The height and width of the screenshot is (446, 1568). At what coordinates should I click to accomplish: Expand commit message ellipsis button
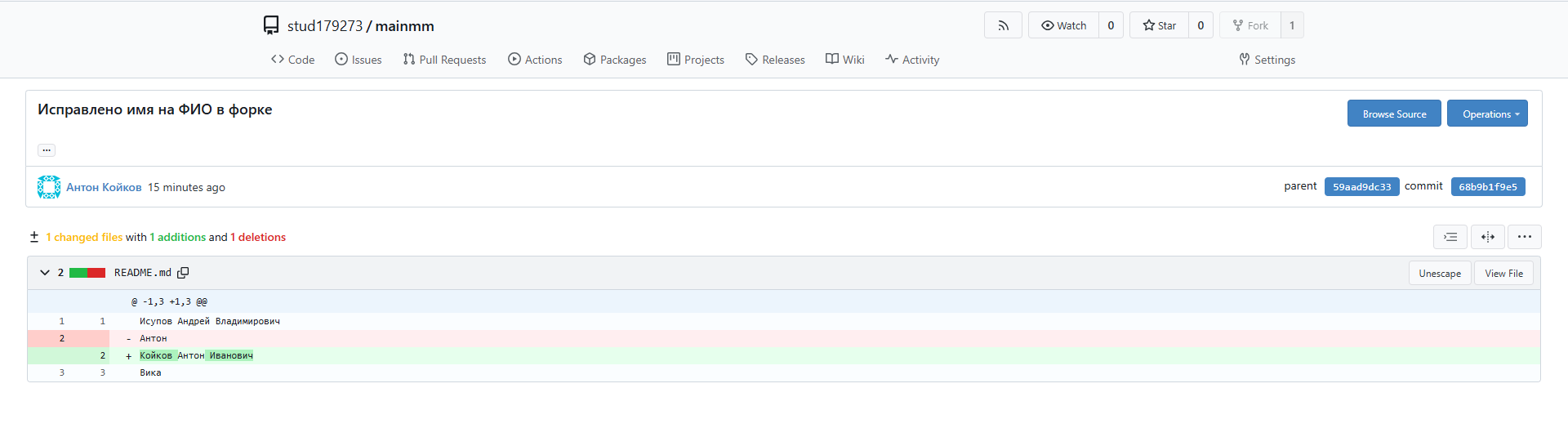47,149
